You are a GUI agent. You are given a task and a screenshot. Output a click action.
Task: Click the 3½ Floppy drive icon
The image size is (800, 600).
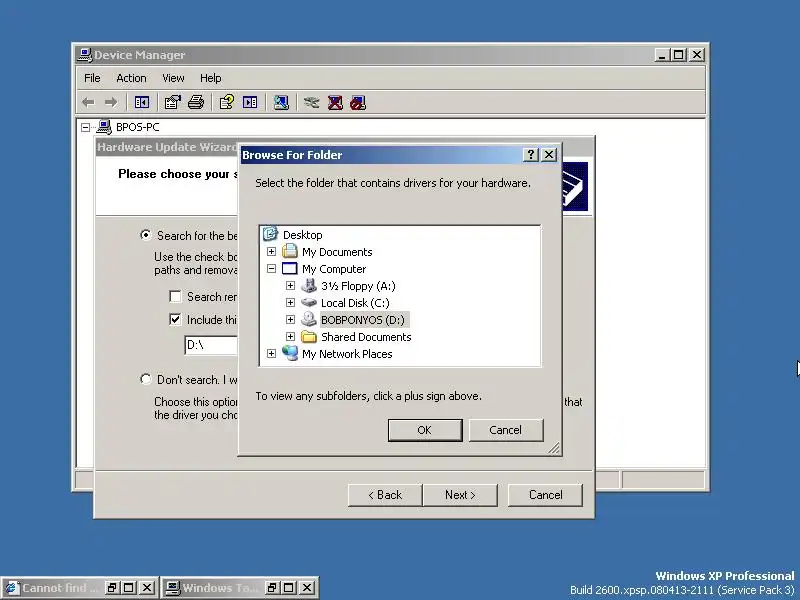309,285
